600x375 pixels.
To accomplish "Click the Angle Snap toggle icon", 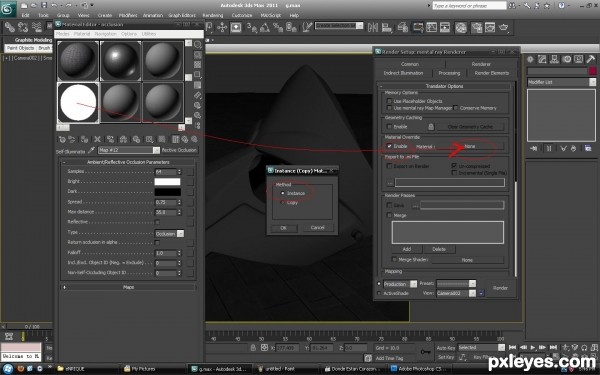I will (264, 27).
